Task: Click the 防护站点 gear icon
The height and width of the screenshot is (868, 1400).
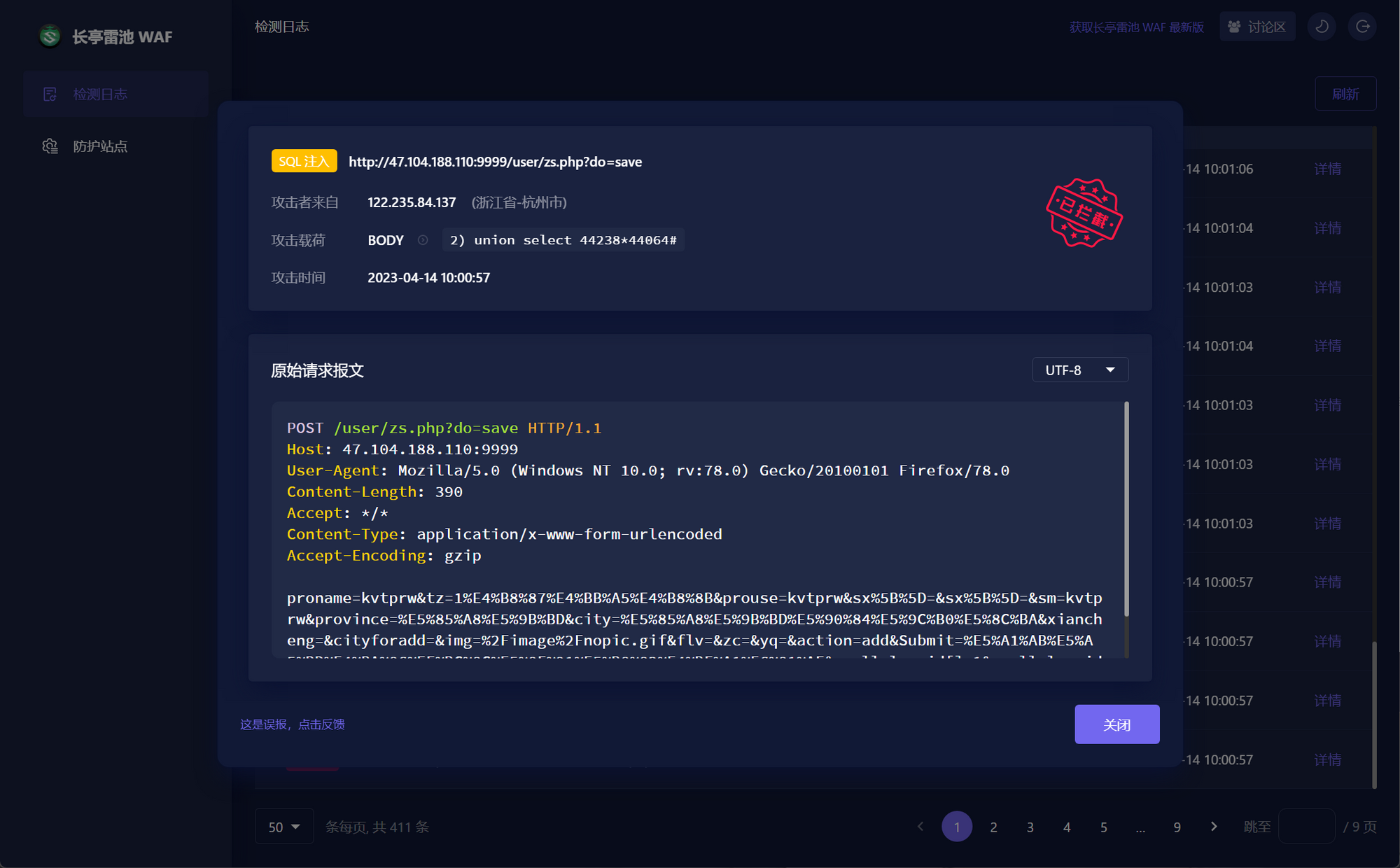Action: pyautogui.click(x=50, y=146)
